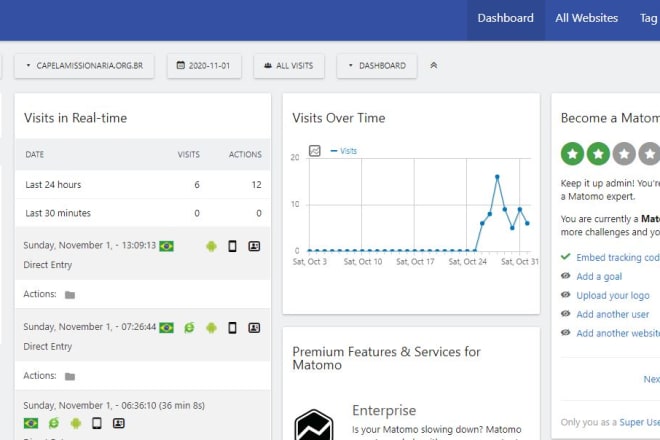Collapse the top controls with double chevron
Screen dimensions: 660x440
click(434, 65)
